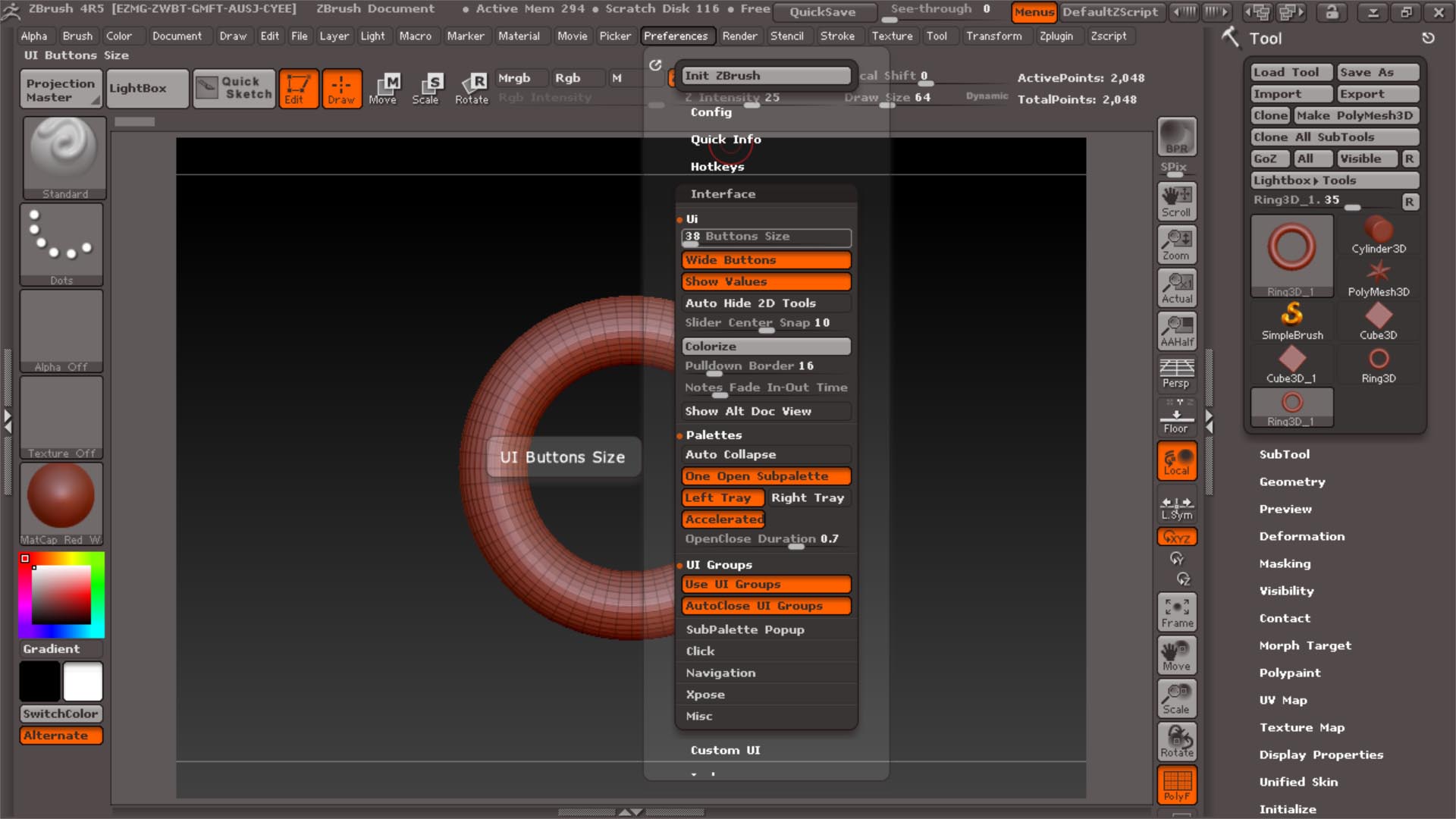Expand the Config section
Screen dimensions: 1456x819
click(x=711, y=112)
